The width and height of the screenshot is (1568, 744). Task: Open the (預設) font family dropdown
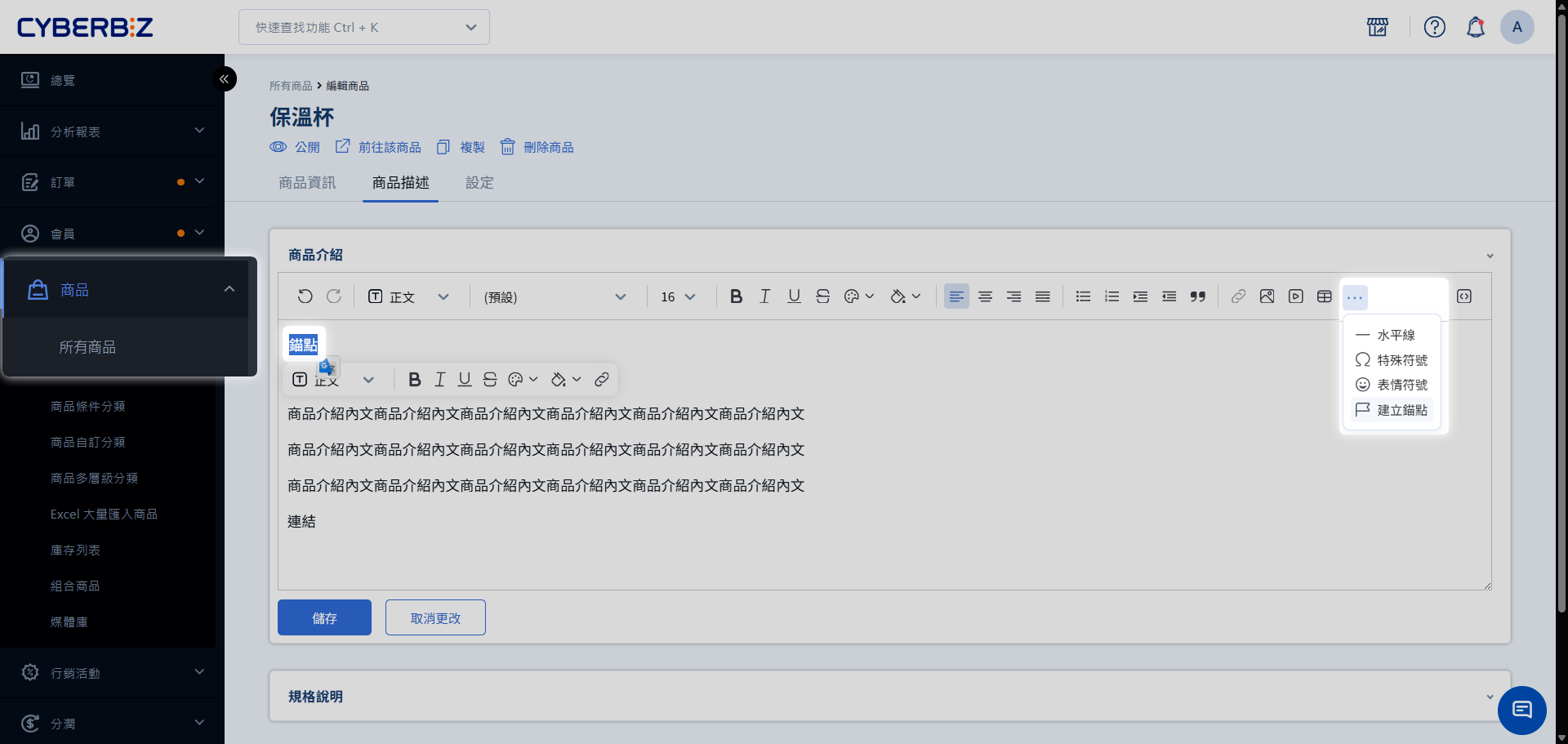(x=555, y=296)
